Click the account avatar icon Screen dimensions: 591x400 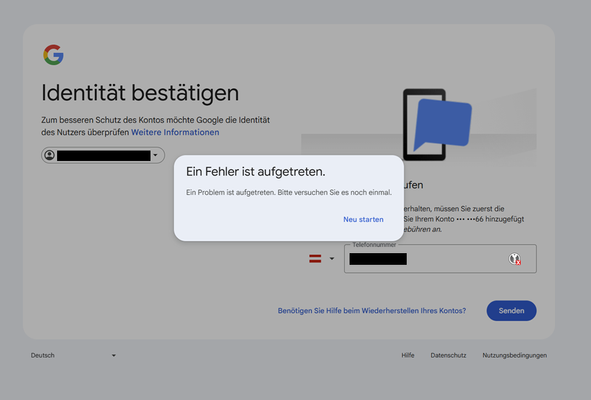tap(49, 155)
